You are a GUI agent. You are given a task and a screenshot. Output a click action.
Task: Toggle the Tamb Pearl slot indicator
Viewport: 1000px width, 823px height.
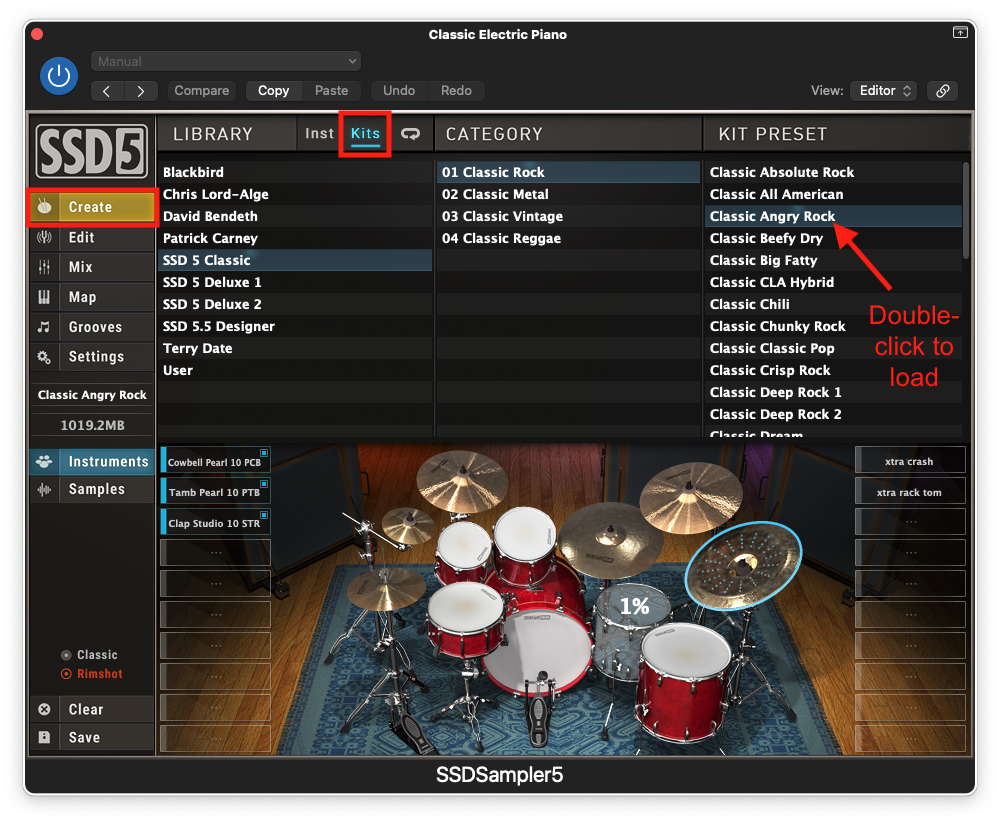263,484
